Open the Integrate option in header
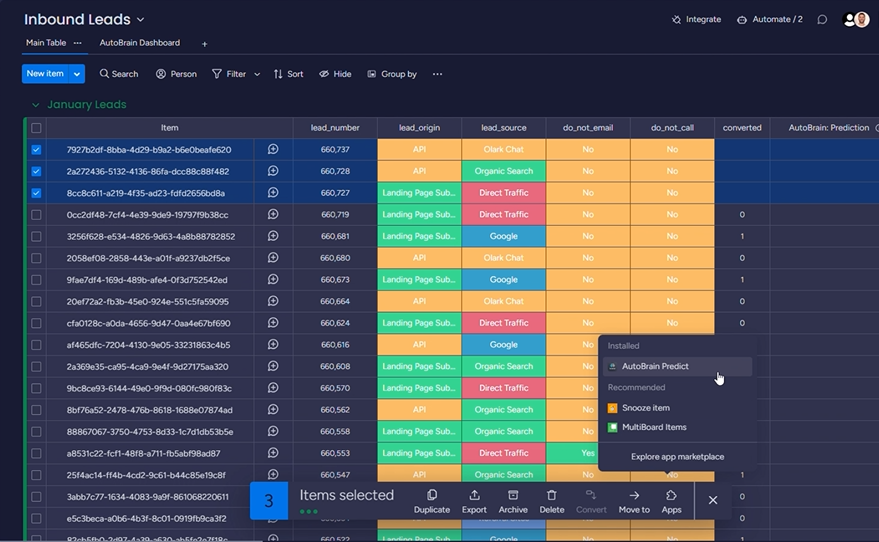879x542 pixels. click(696, 19)
